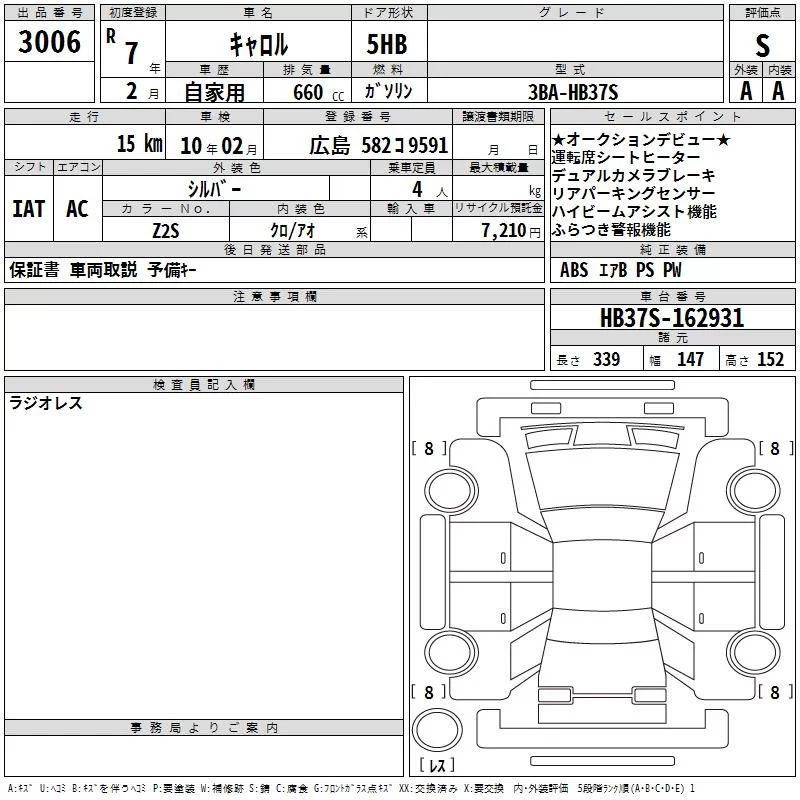Select the spare tire circle above [レス]

pyautogui.click(x=437, y=730)
